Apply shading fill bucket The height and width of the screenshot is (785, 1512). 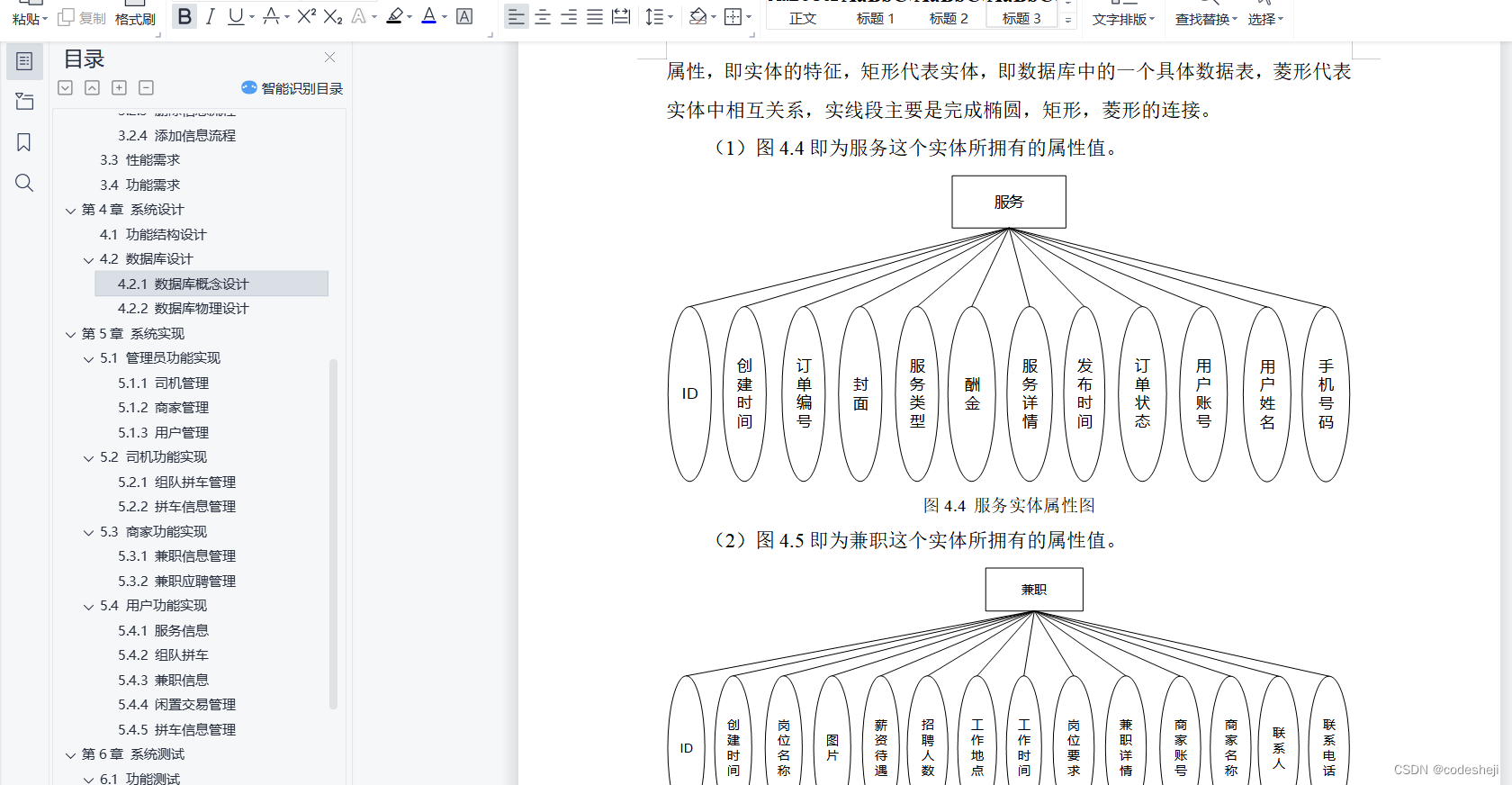[697, 16]
